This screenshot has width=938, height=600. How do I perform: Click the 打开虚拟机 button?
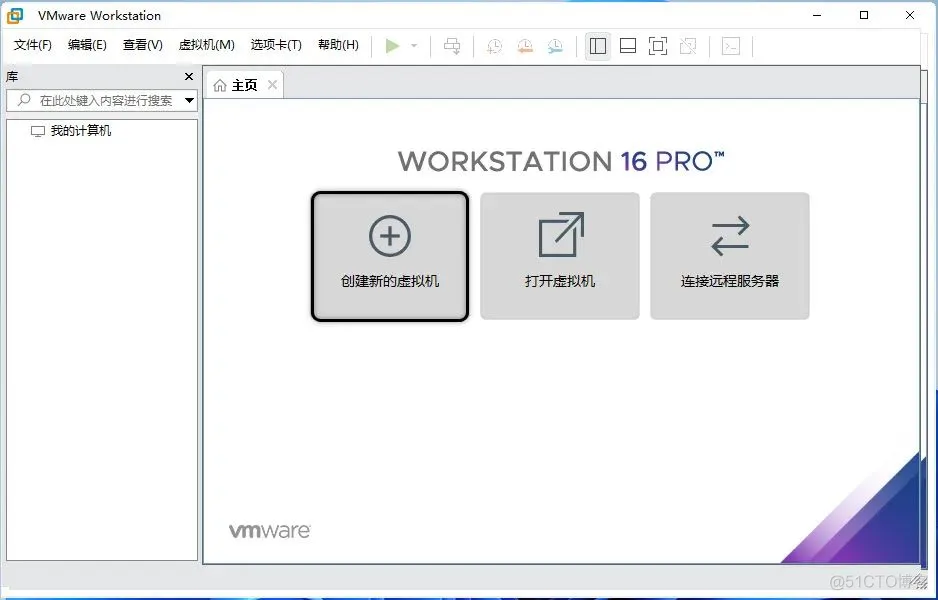click(560, 256)
